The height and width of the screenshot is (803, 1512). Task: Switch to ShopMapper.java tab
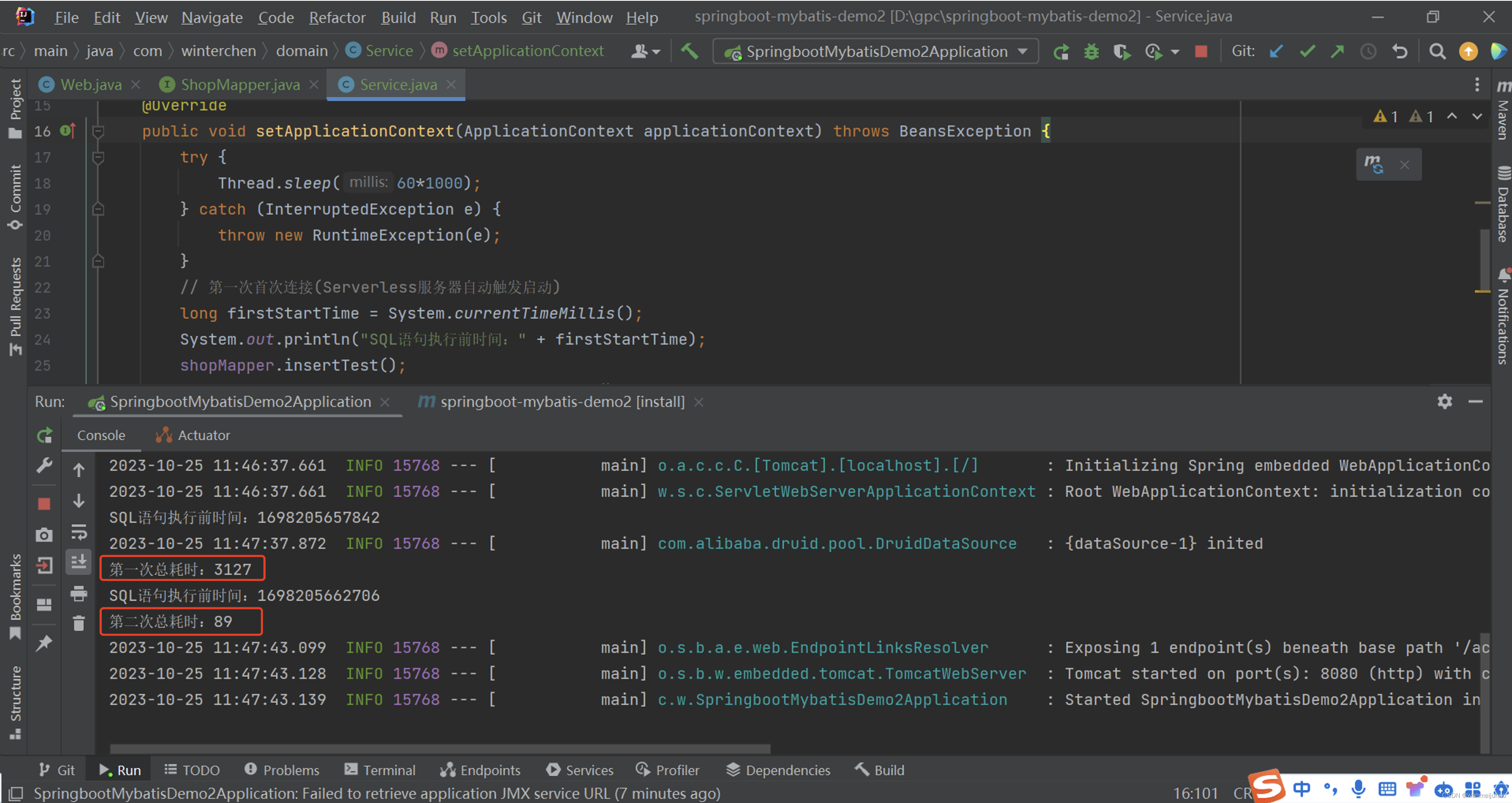point(240,85)
